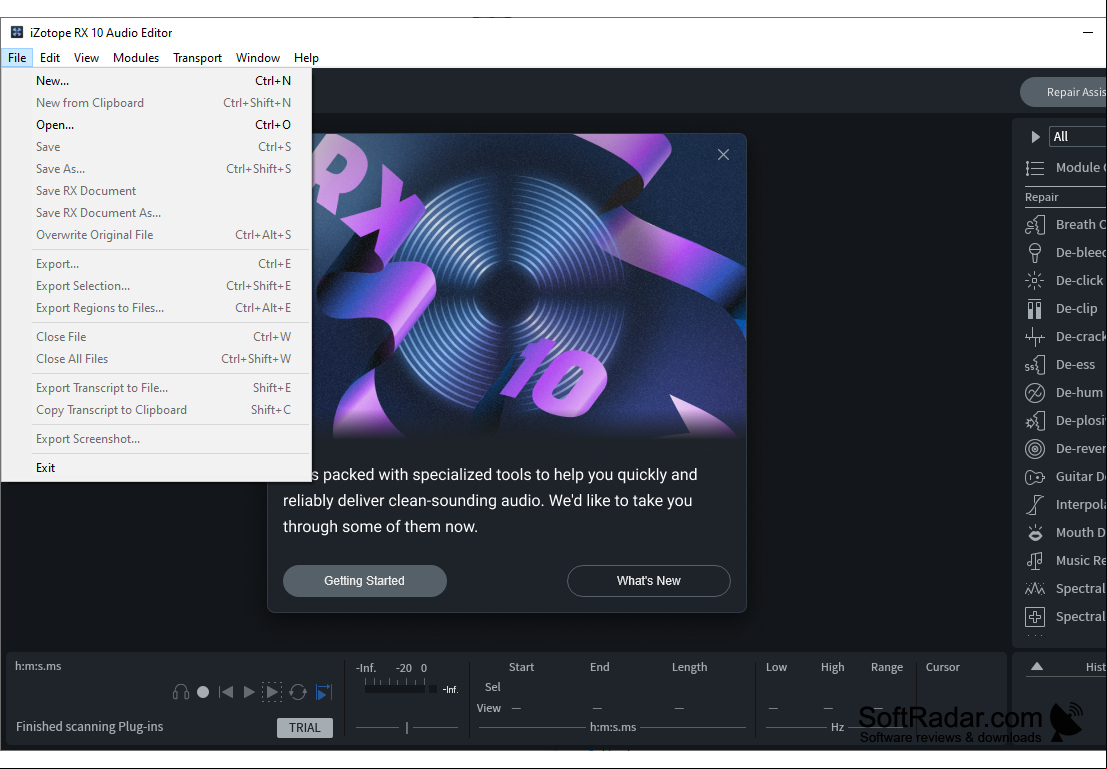Open the Edit menu
Screen dimensions: 1107x769
click(49, 58)
